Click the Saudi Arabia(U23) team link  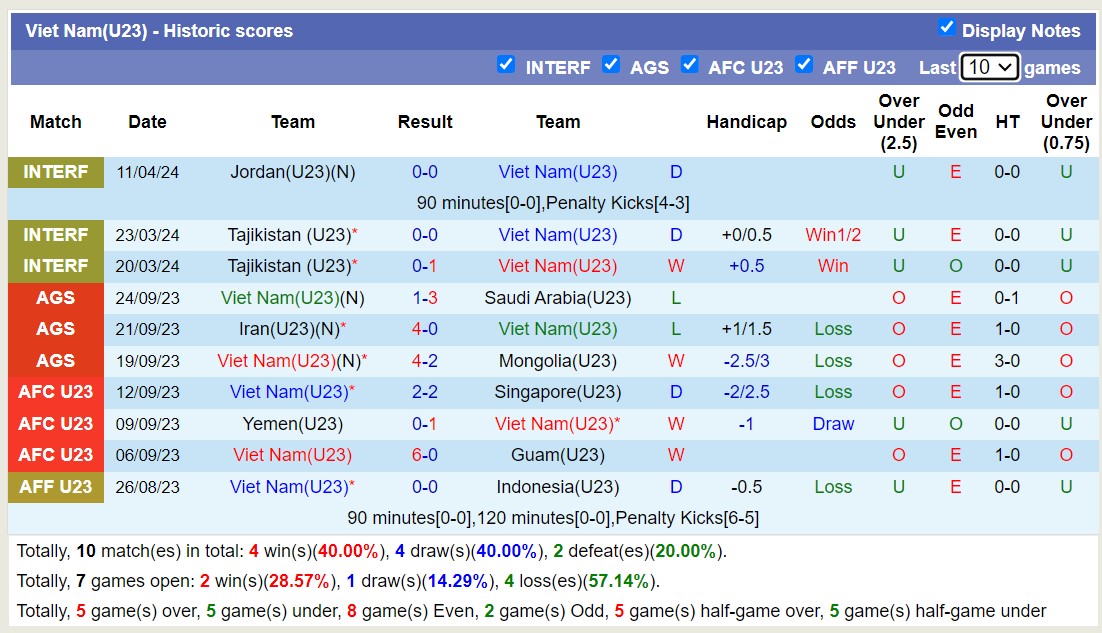click(557, 298)
